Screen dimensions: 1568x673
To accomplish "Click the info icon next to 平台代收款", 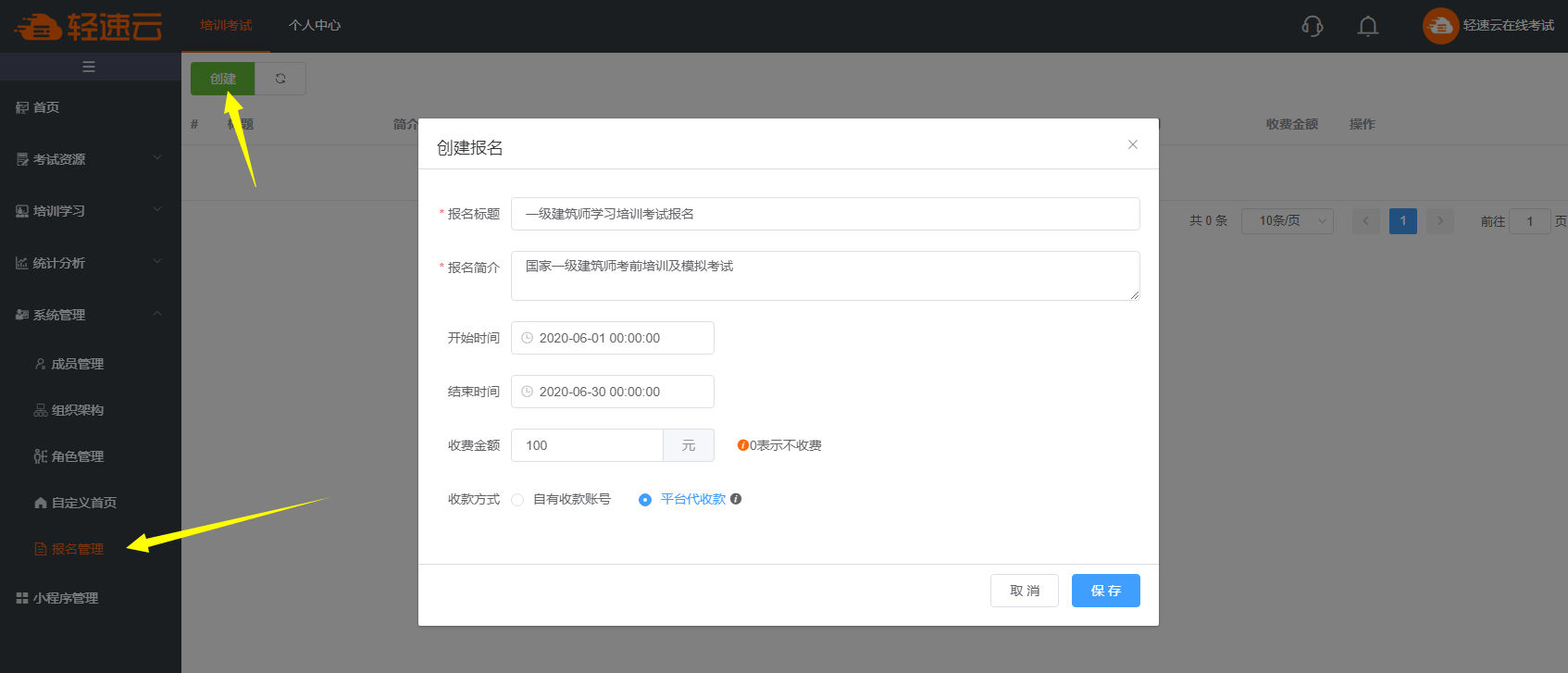I will tap(736, 499).
